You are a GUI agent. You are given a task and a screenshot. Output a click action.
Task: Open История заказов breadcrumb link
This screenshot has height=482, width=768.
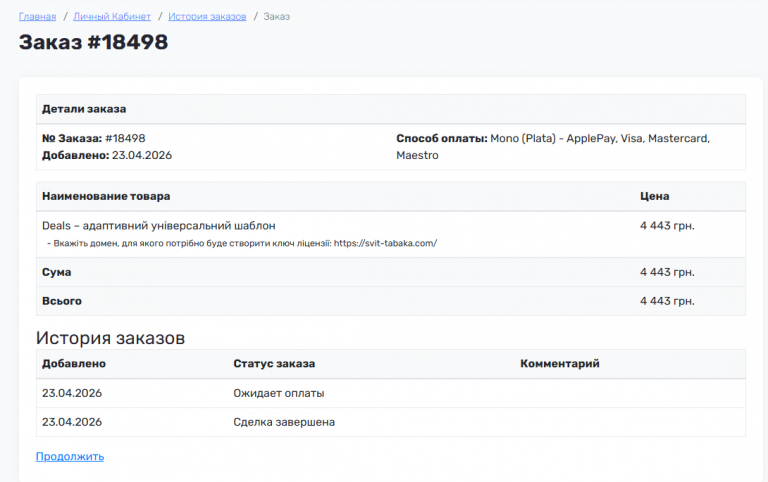[x=207, y=17]
